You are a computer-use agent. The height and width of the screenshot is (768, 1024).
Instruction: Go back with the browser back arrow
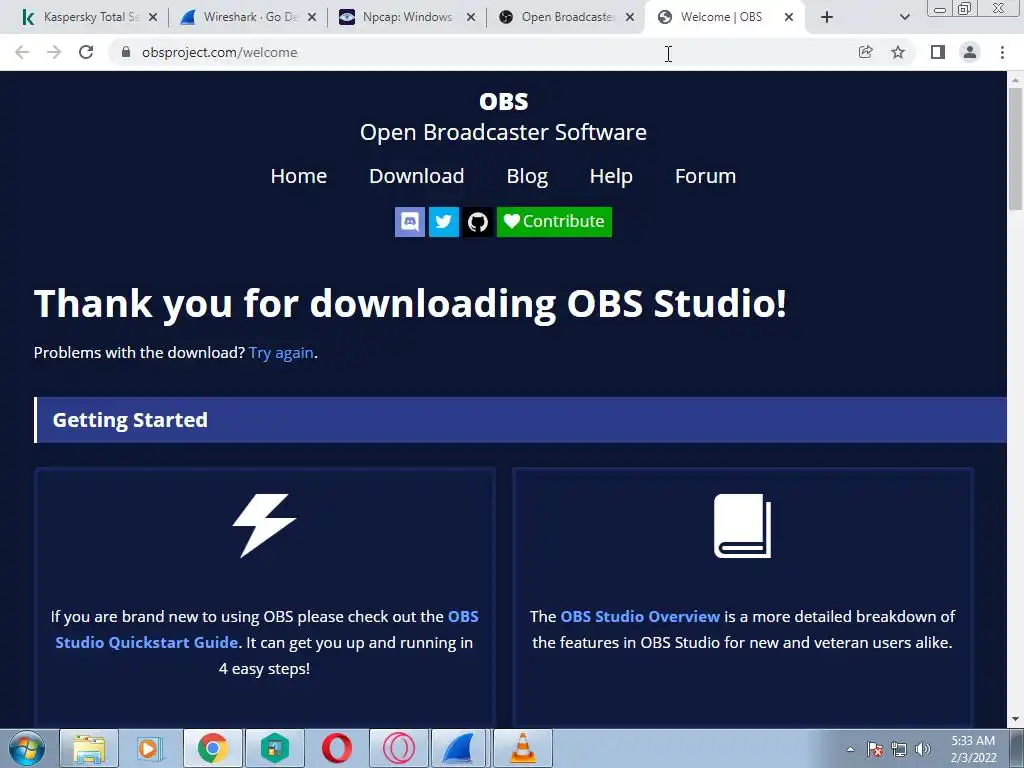(x=22, y=52)
